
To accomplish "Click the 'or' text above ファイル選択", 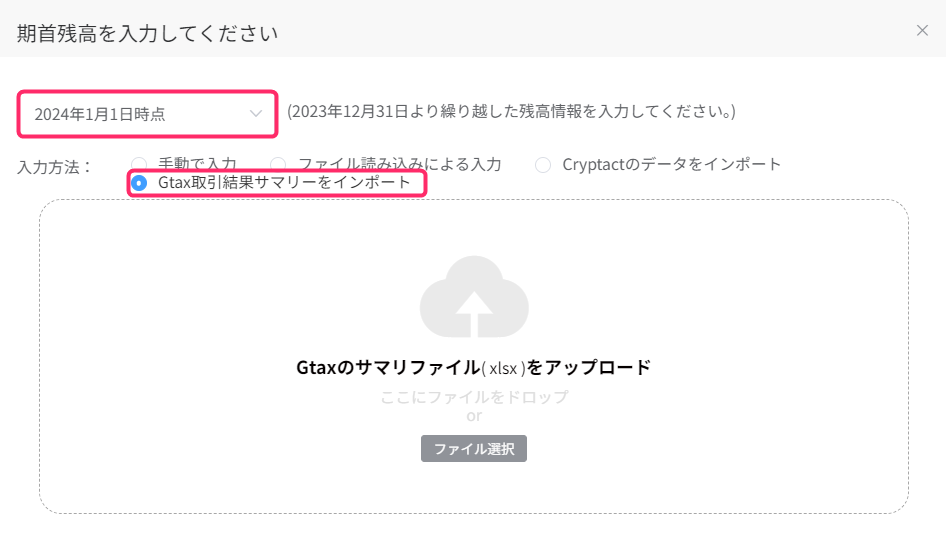I will [474, 416].
